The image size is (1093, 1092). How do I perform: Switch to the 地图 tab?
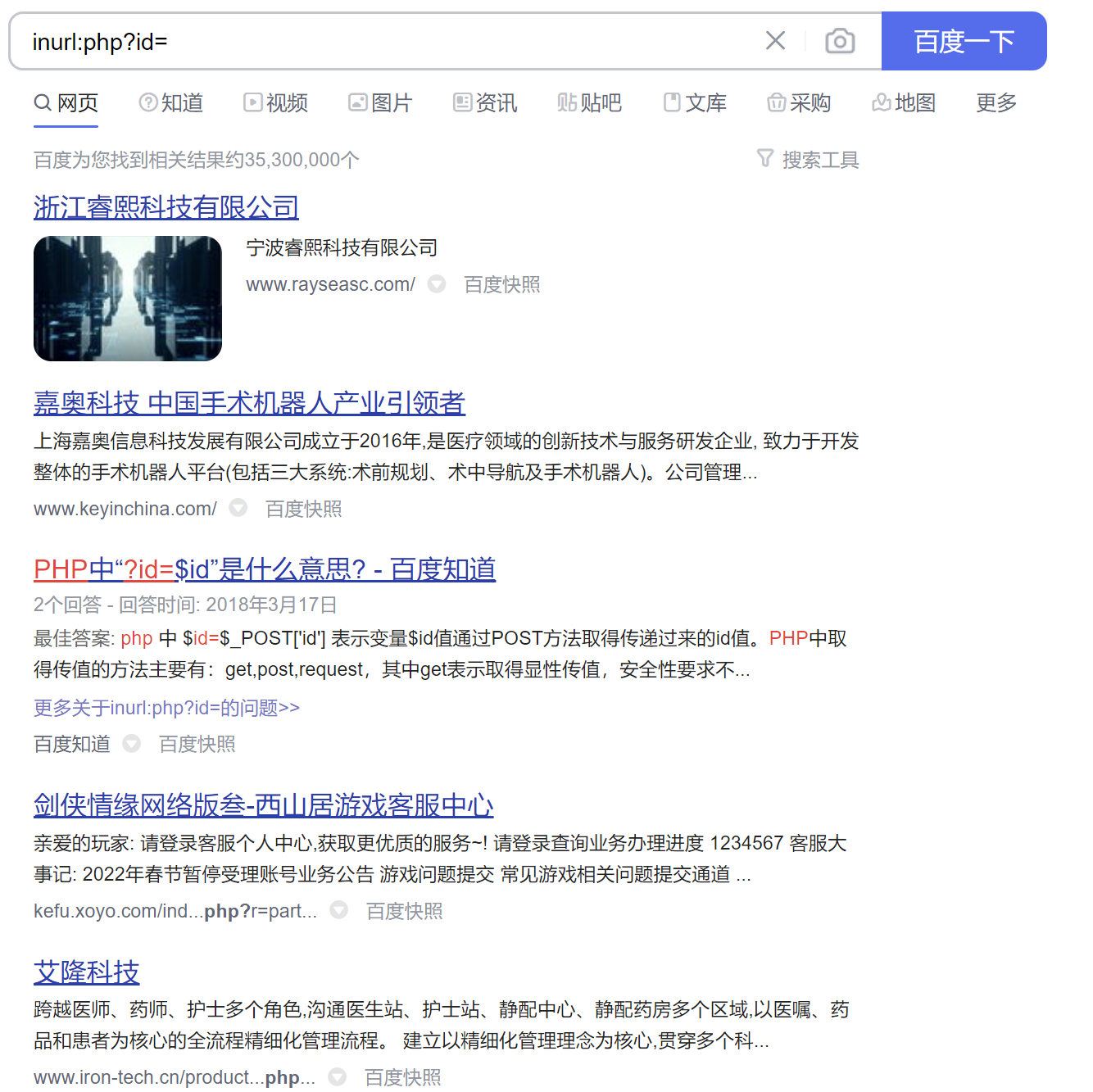click(x=904, y=103)
